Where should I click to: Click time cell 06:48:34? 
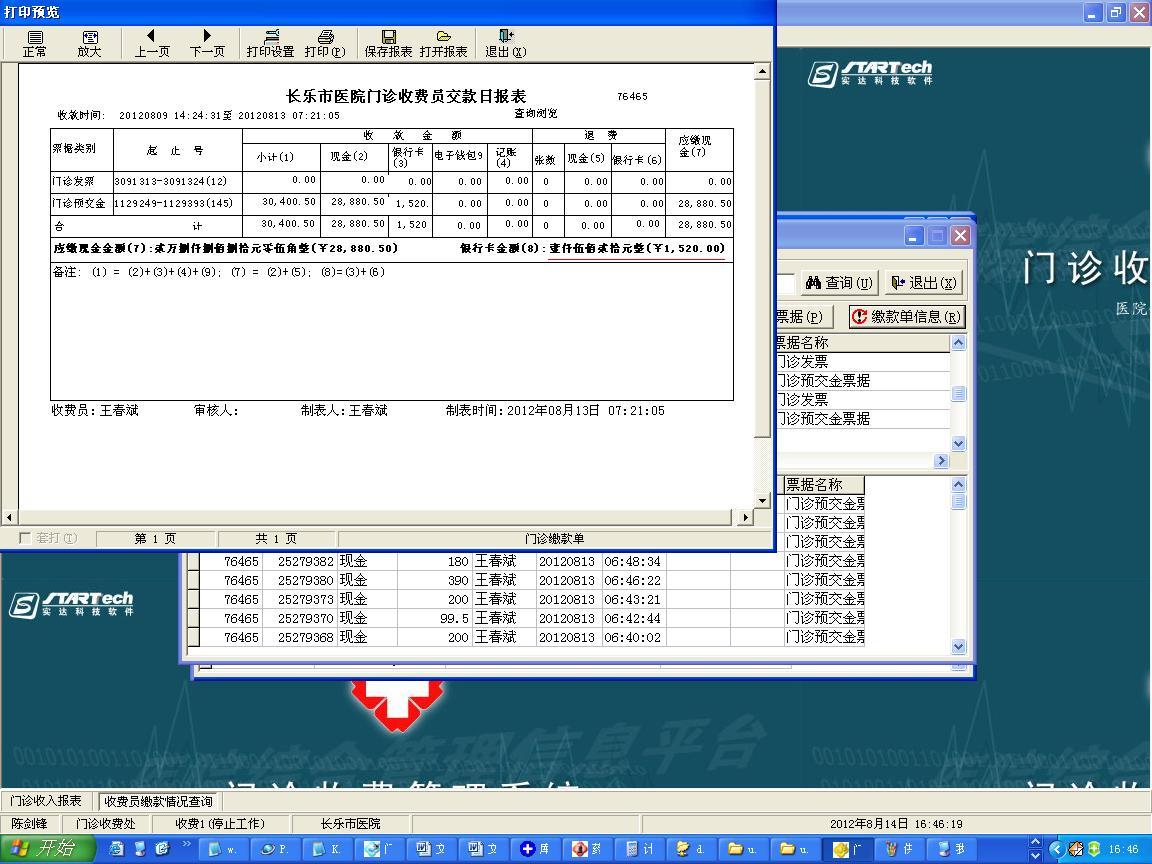633,561
